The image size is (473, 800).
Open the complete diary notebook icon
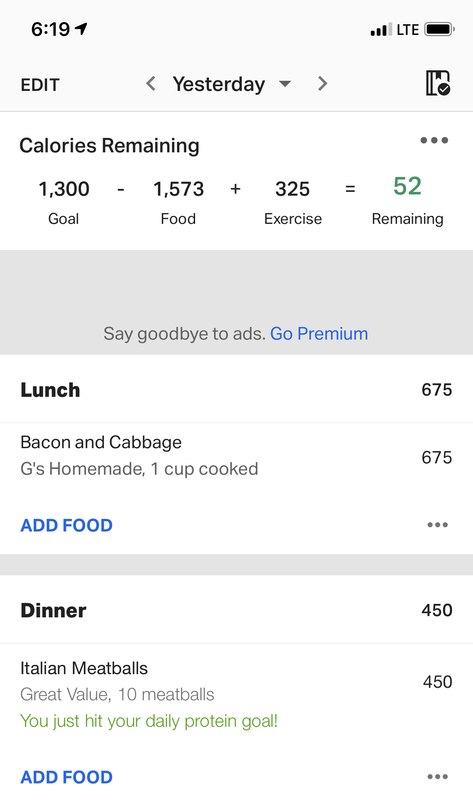click(x=438, y=83)
